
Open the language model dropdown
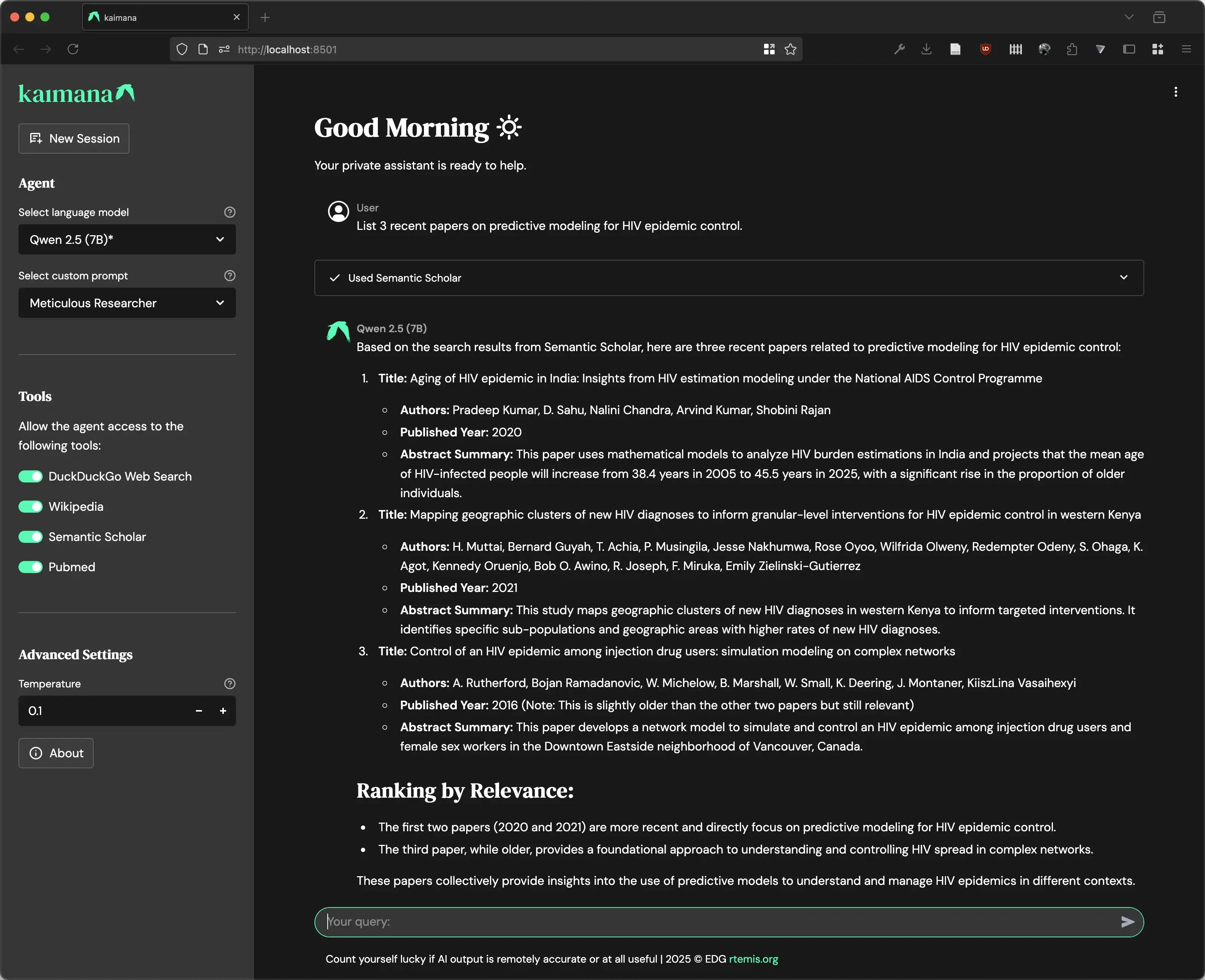pos(127,239)
